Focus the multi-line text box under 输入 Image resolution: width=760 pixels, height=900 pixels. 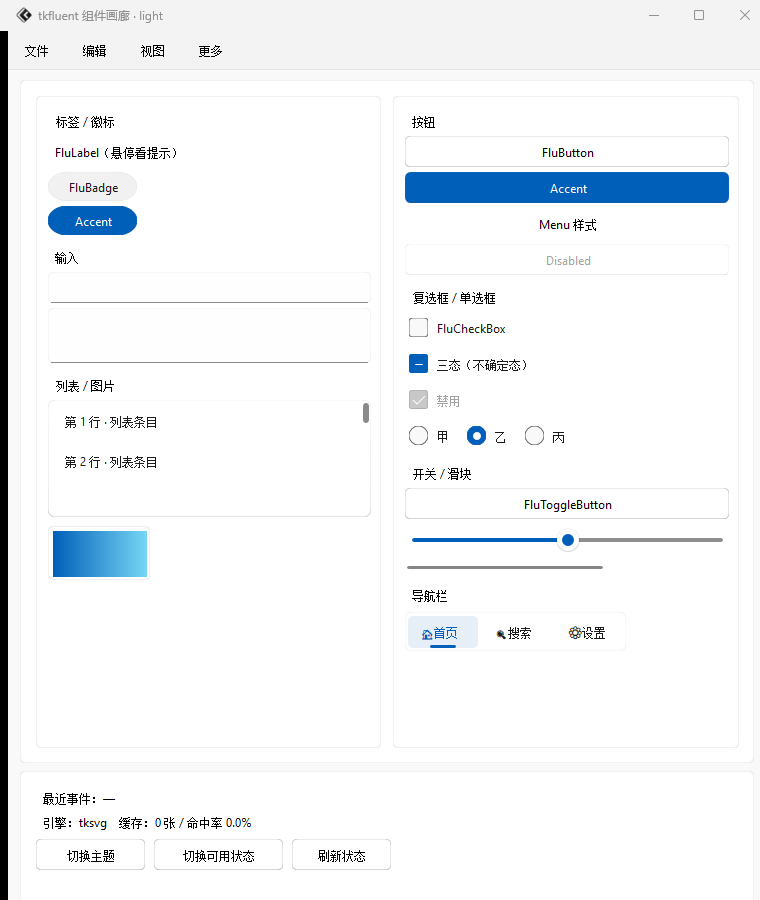210,336
